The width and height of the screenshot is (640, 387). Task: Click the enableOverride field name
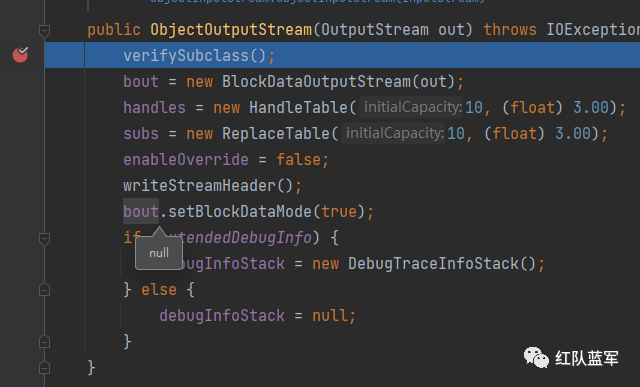[186, 160]
